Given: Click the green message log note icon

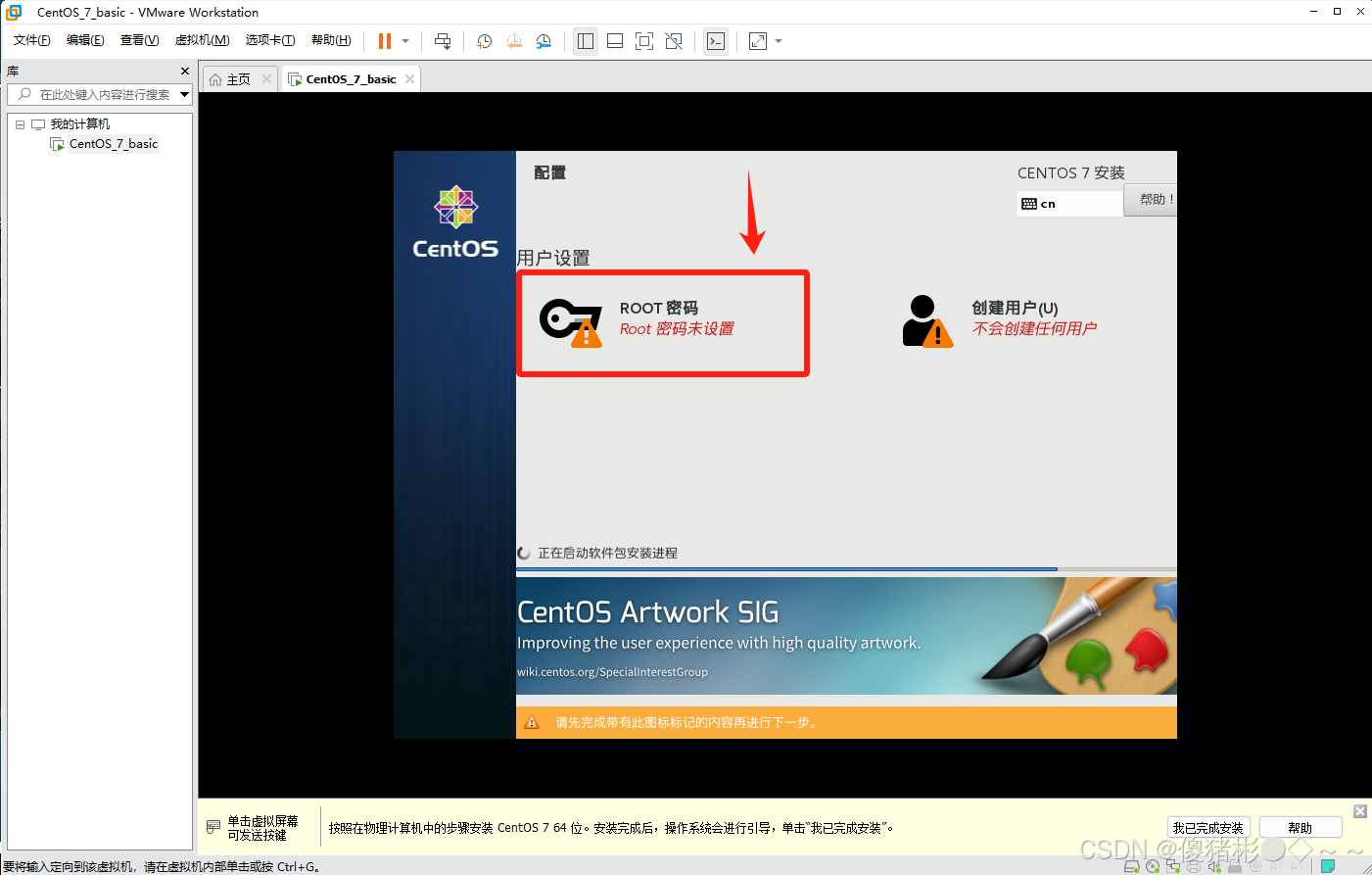Looking at the screenshot, I should (1328, 866).
